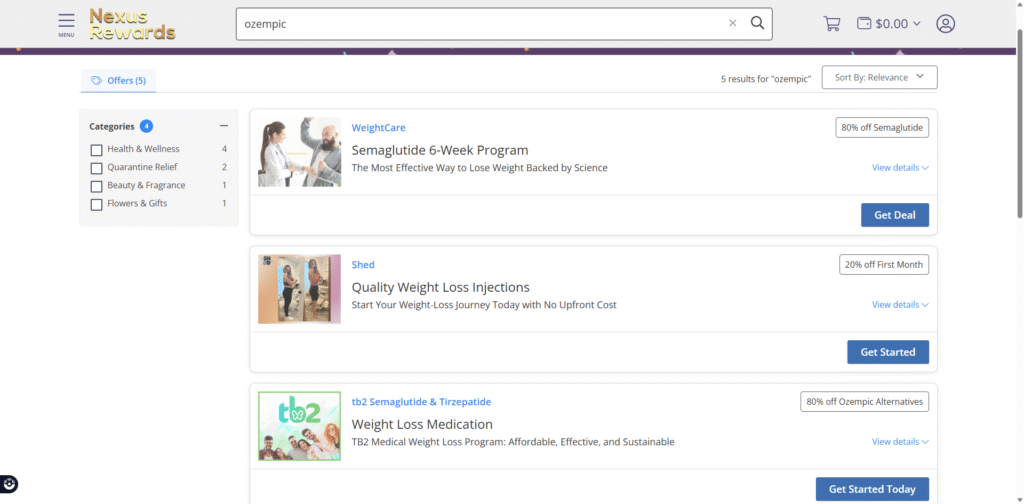Collapse the Categories filter panel
1024x504 pixels.
click(224, 126)
